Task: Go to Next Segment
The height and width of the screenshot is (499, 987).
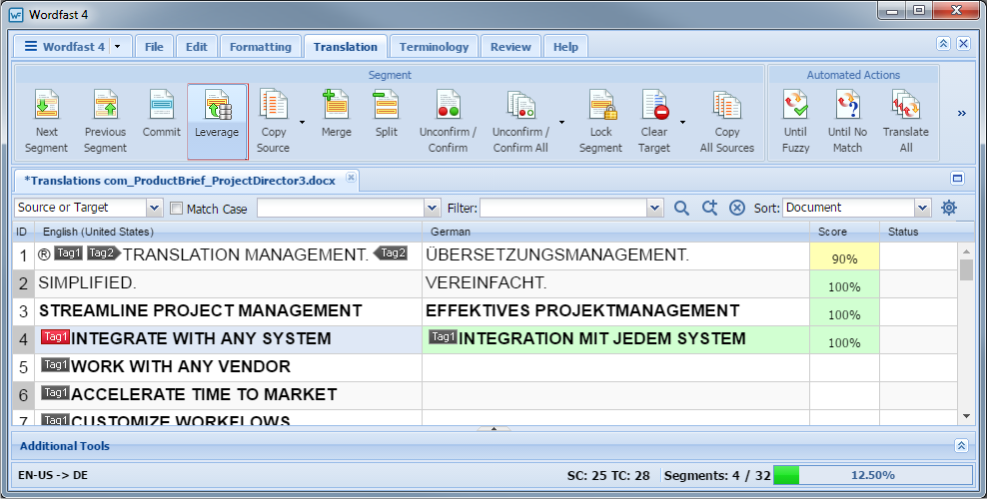Action: point(47,121)
